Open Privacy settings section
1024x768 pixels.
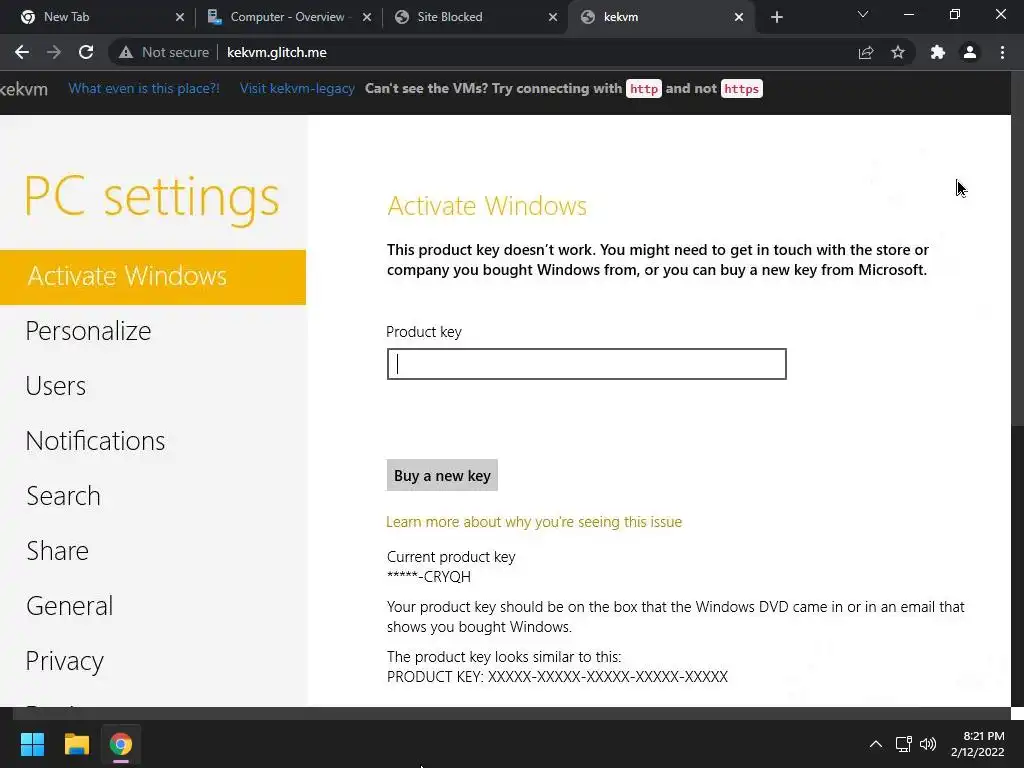click(65, 661)
